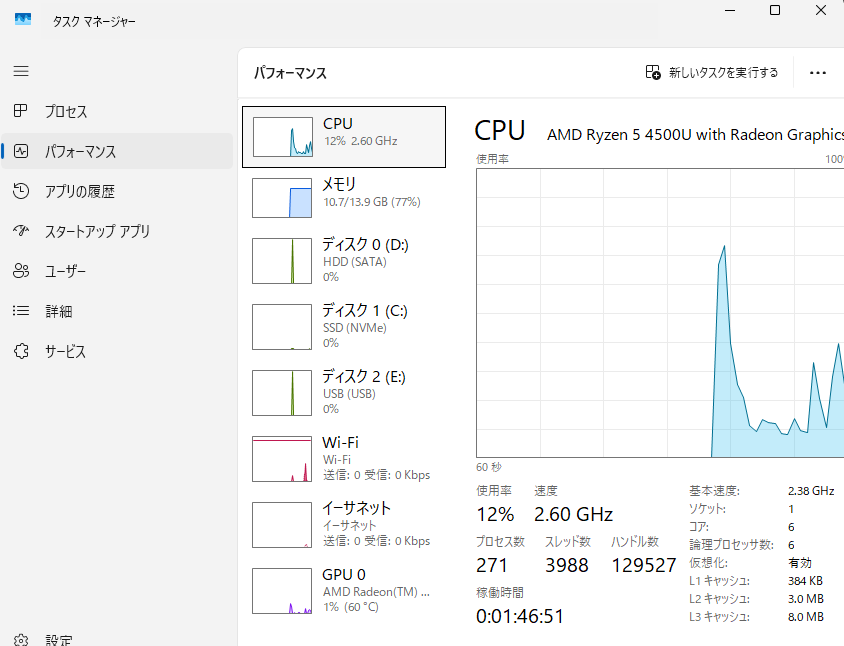Click the 仮想化 value 有効
The width and height of the screenshot is (844, 646).
click(x=800, y=563)
